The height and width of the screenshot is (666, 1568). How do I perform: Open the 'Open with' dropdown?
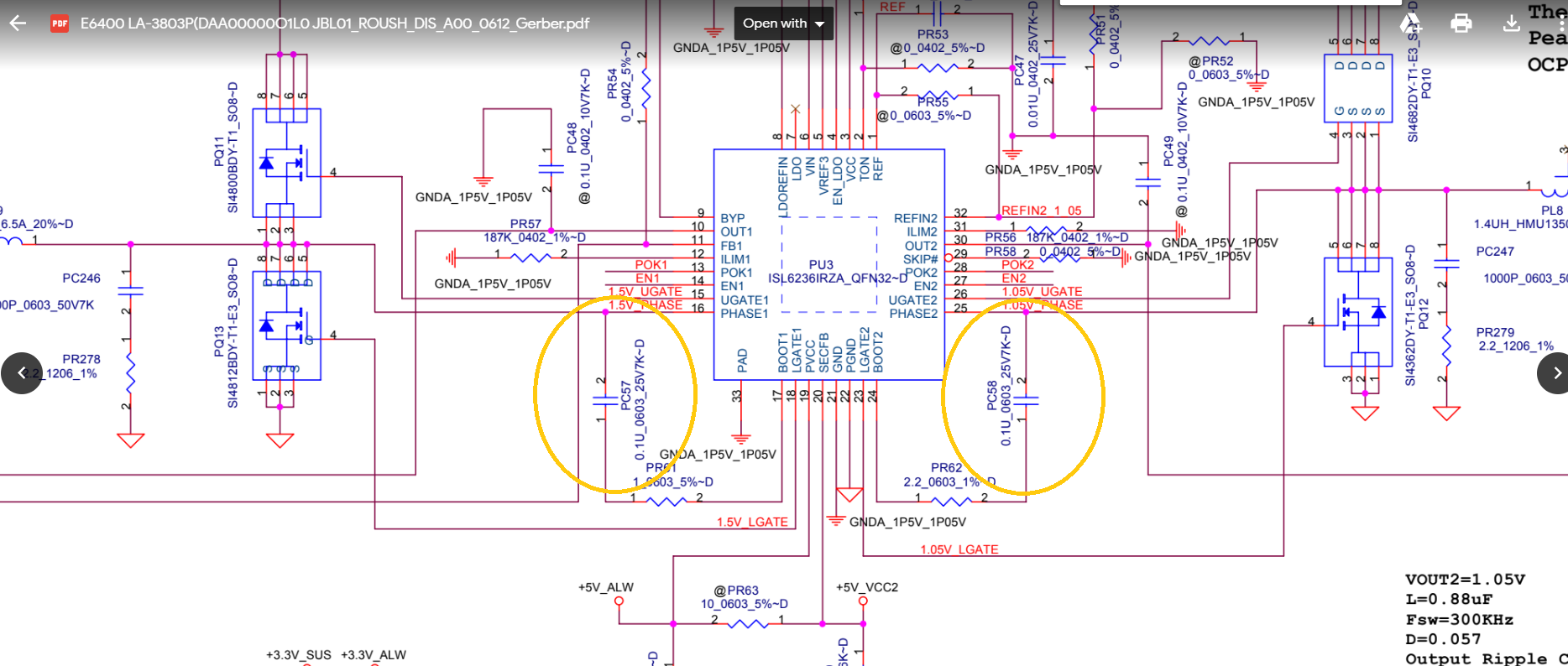click(783, 23)
